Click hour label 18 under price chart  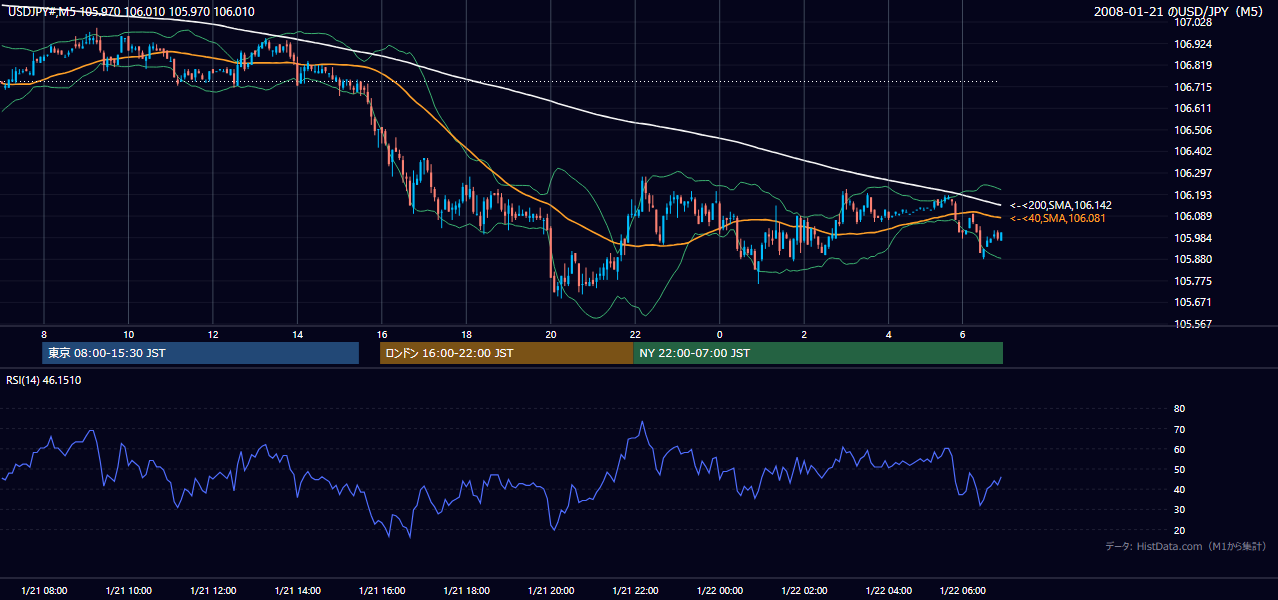(x=466, y=334)
